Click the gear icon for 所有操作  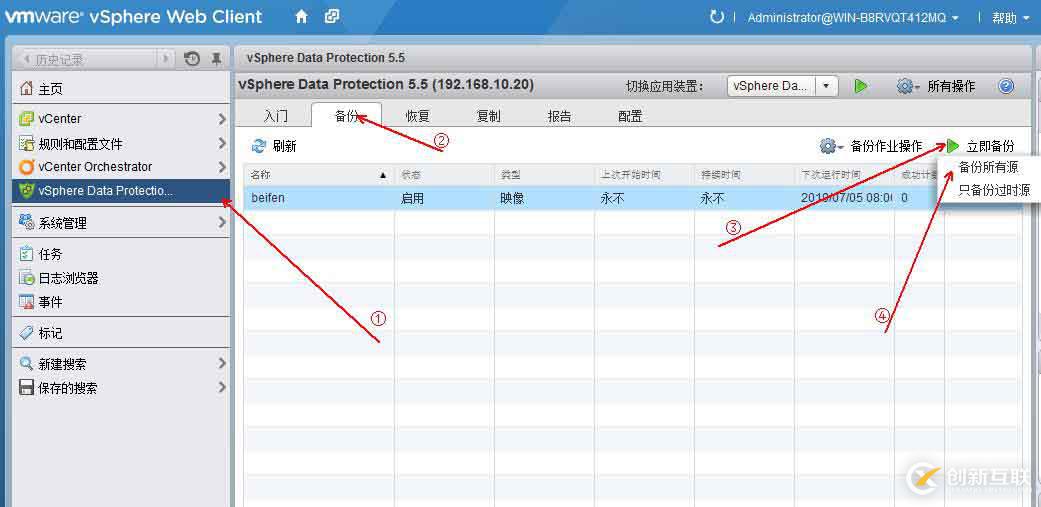(x=908, y=86)
